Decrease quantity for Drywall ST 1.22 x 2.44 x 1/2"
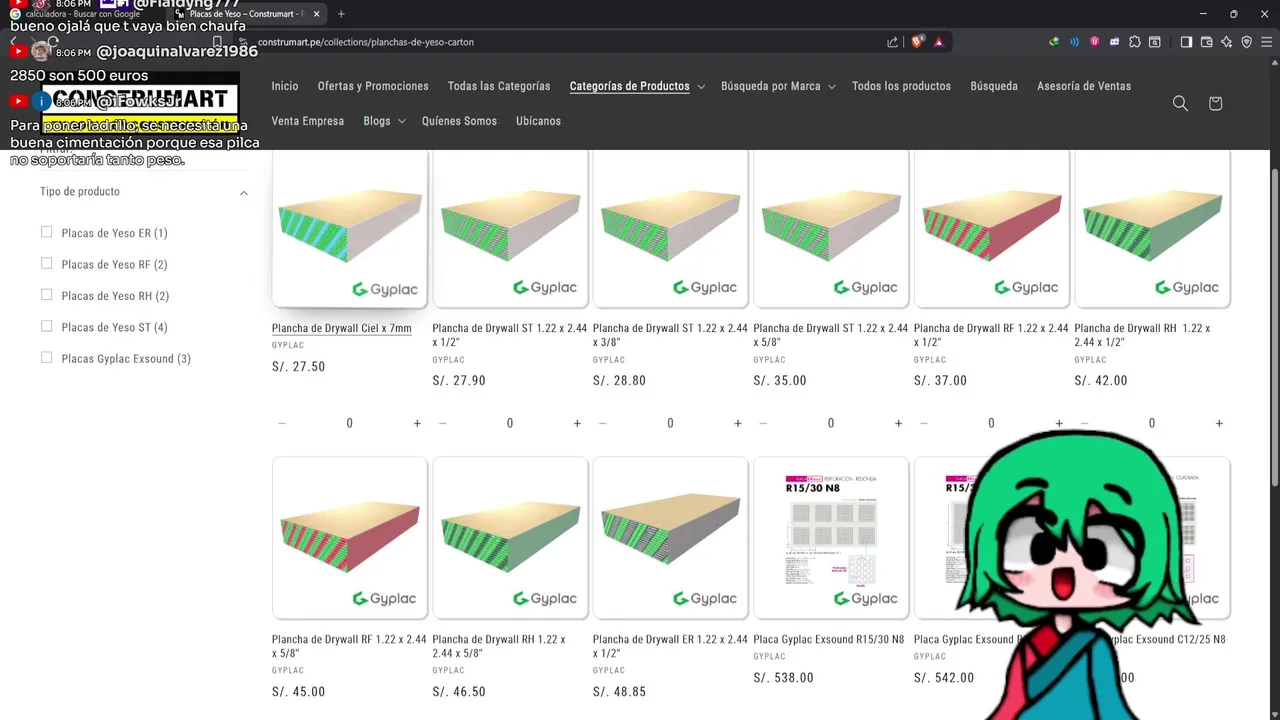 pos(442,423)
